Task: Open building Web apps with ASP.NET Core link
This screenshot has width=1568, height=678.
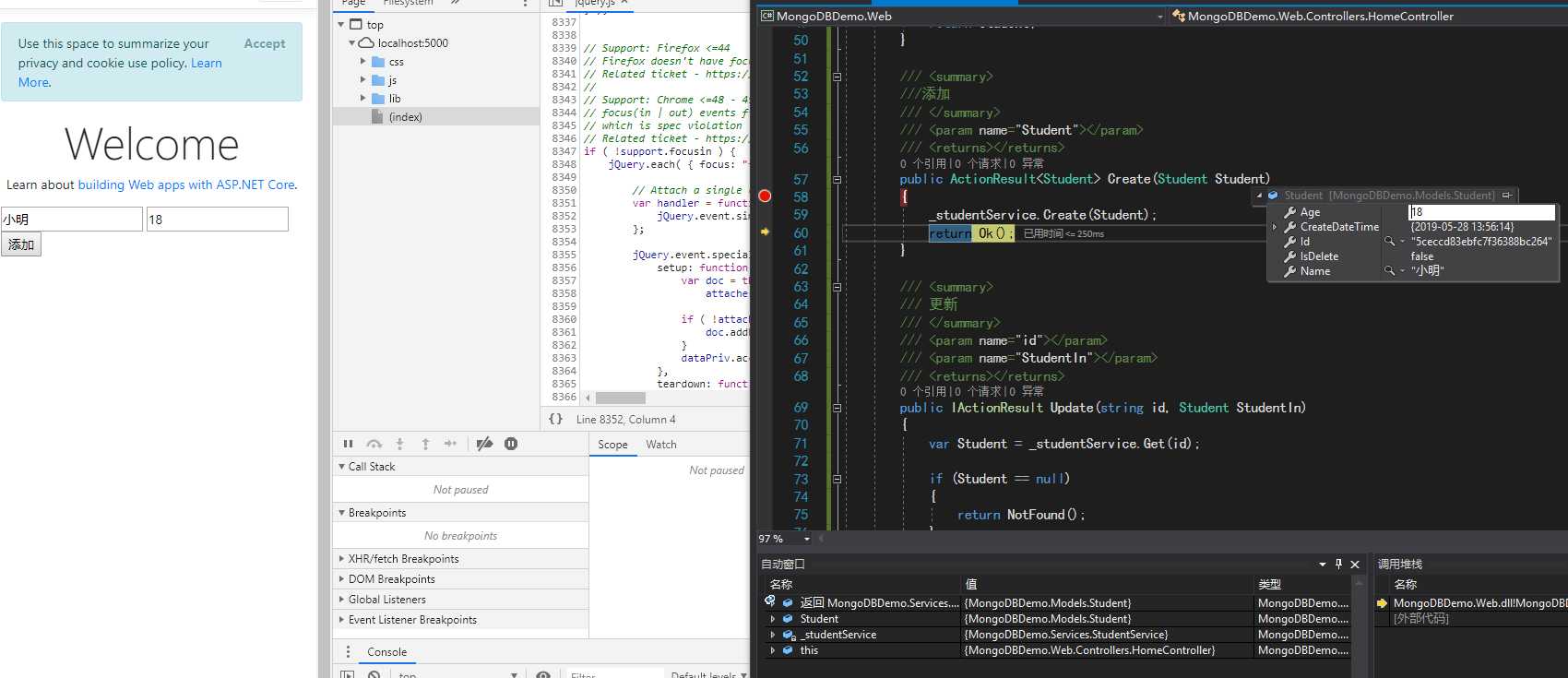Action: 185,184
